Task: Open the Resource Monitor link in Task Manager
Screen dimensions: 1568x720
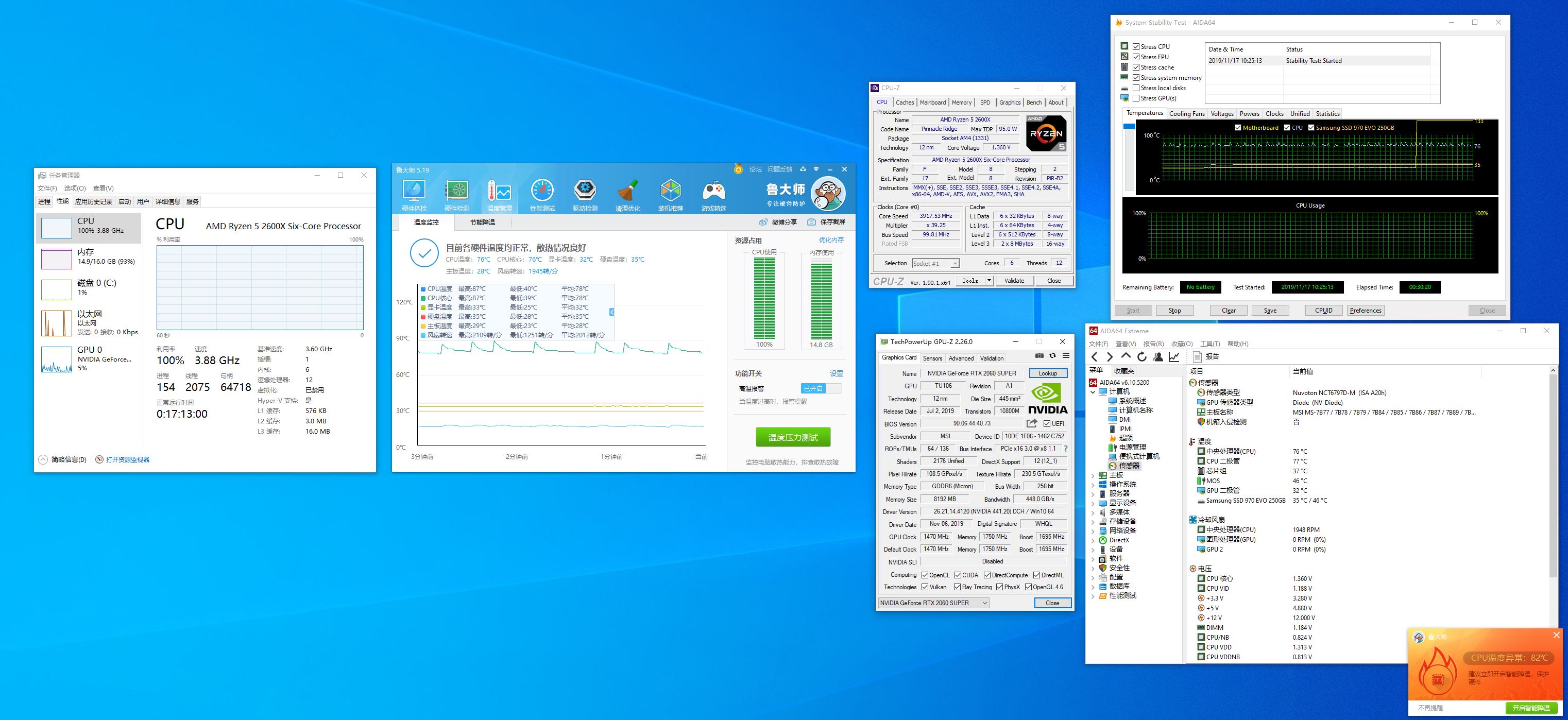Action: click(127, 459)
